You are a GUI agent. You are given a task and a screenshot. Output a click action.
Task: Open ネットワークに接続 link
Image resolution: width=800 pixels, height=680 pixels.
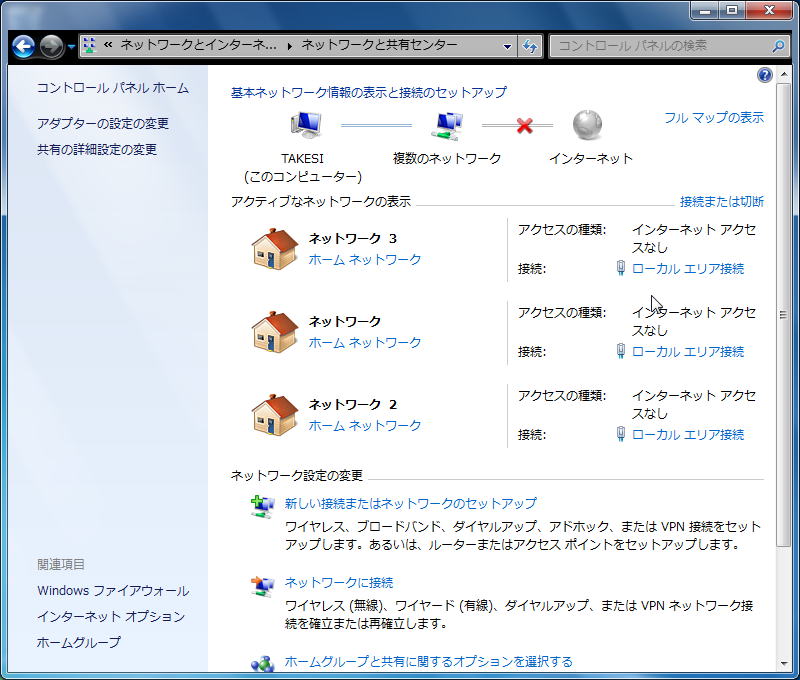339,583
